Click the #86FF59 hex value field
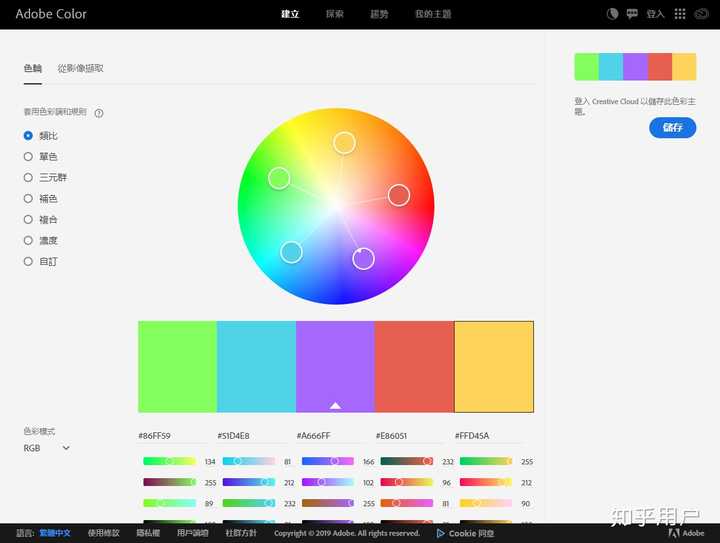The height and width of the screenshot is (543, 720). tap(174, 436)
